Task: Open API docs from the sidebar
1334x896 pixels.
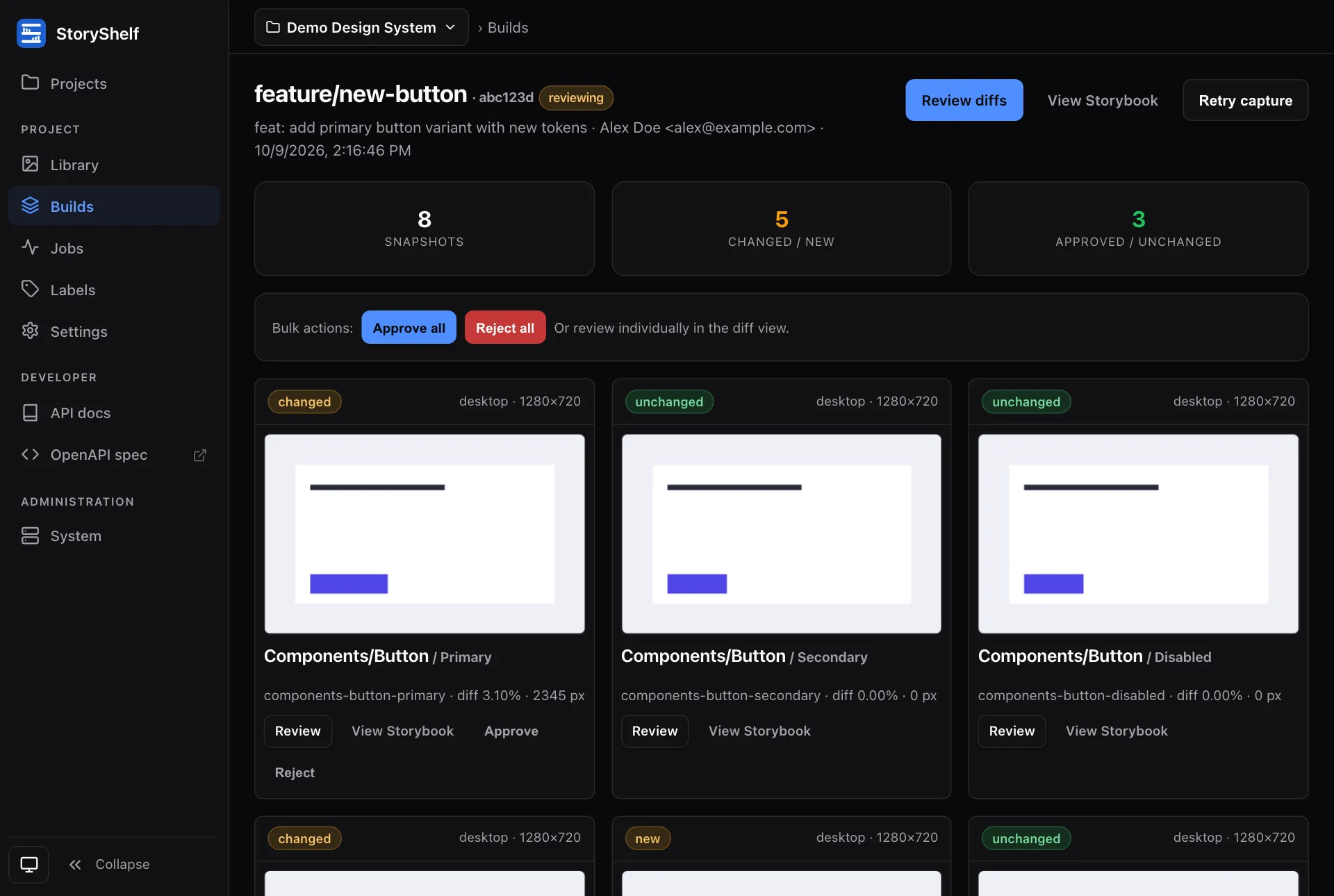Action: coord(114,413)
